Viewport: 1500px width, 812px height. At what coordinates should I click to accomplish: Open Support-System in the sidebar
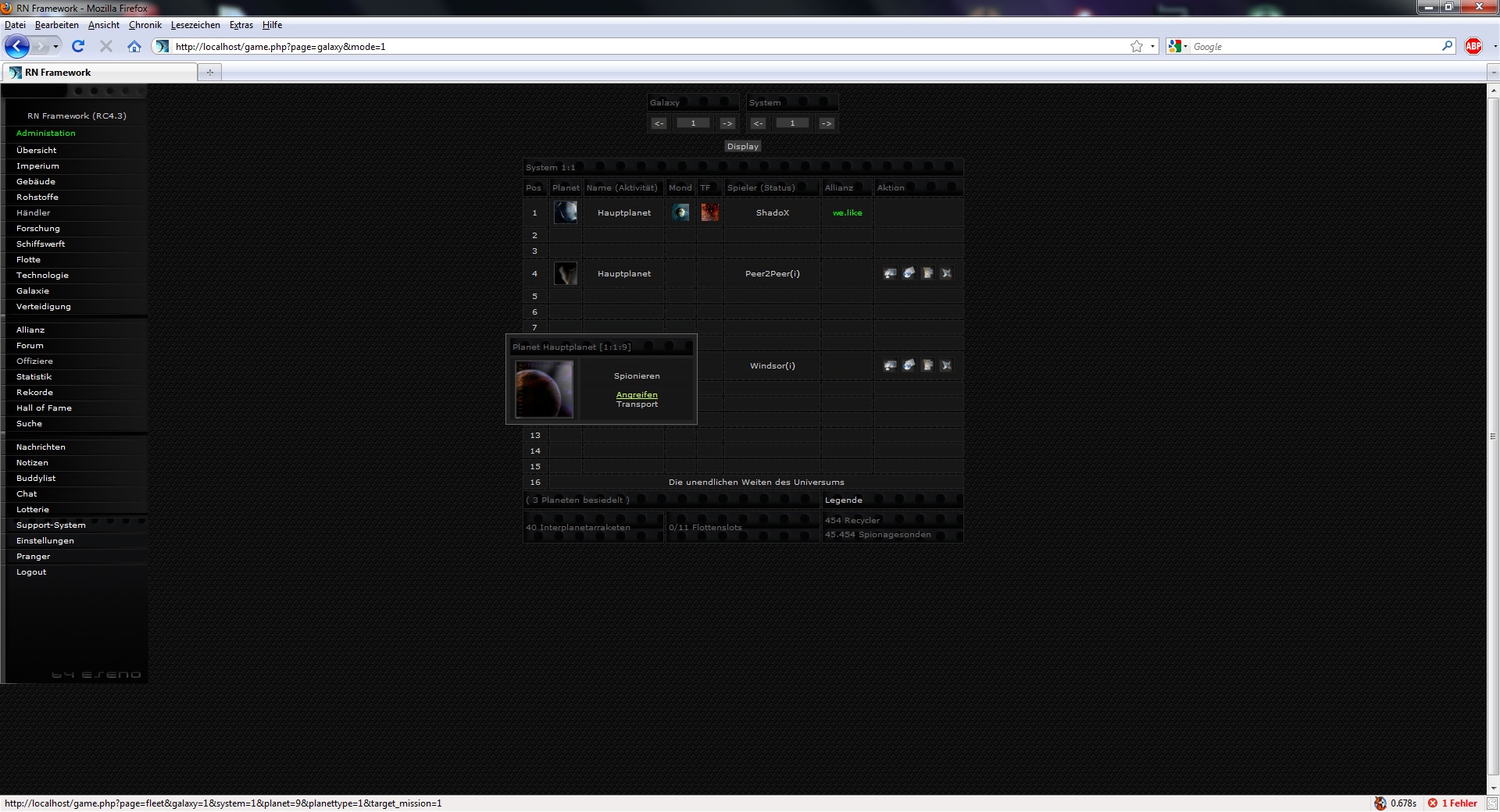pyautogui.click(x=51, y=525)
